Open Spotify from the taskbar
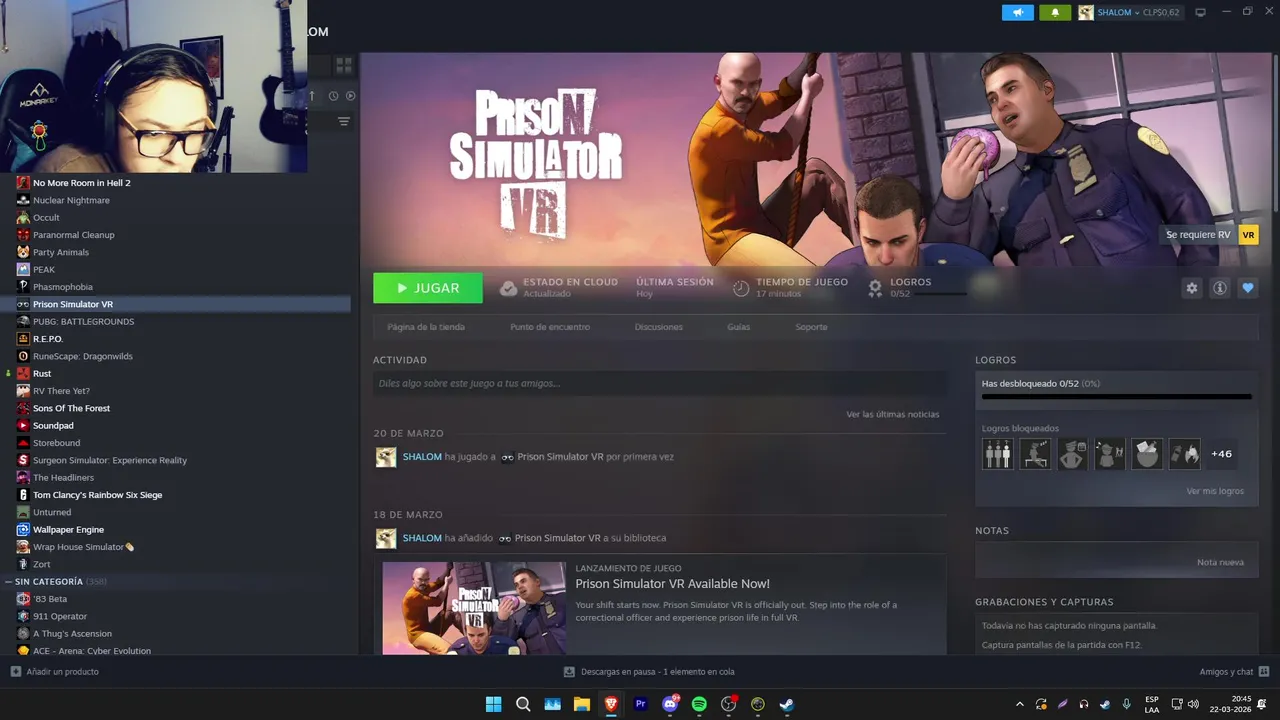 pyautogui.click(x=699, y=704)
